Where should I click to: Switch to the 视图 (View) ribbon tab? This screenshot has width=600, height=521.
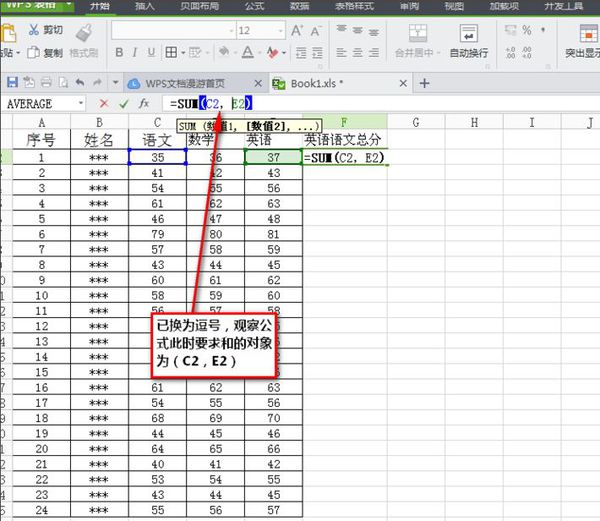(454, 6)
